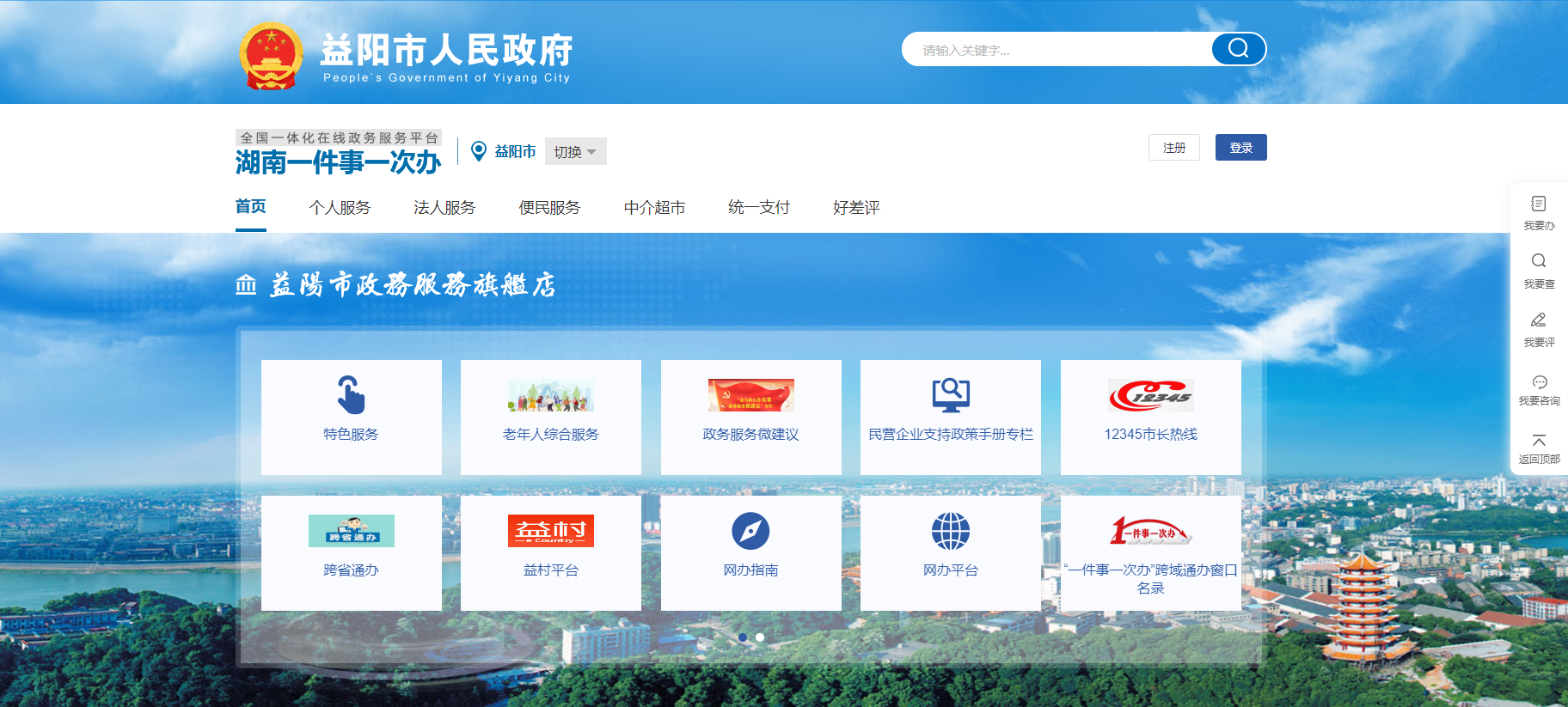
Task: Click the 网办指南 compass icon
Action: tap(750, 531)
